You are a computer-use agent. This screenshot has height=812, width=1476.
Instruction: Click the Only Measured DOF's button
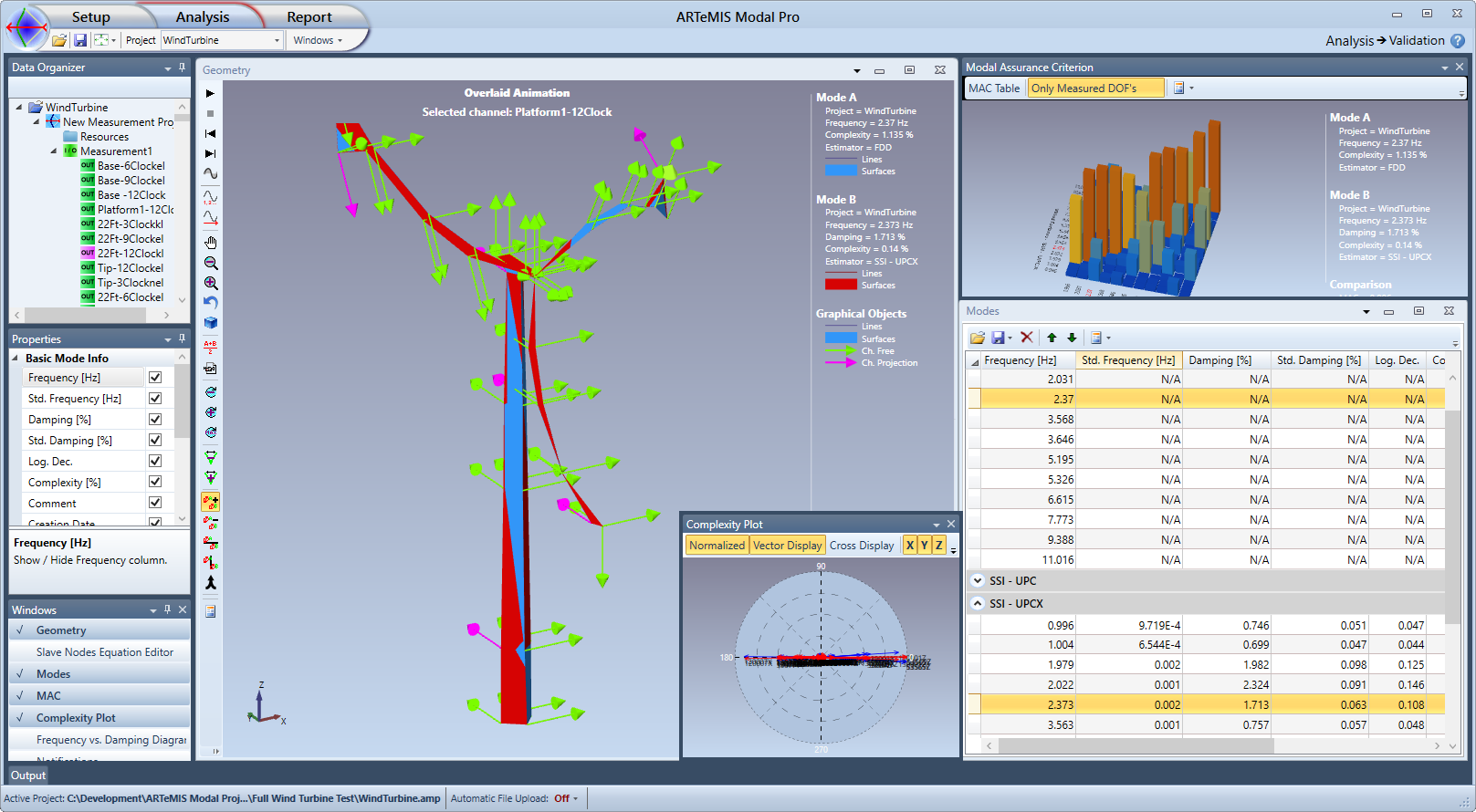[x=1094, y=88]
